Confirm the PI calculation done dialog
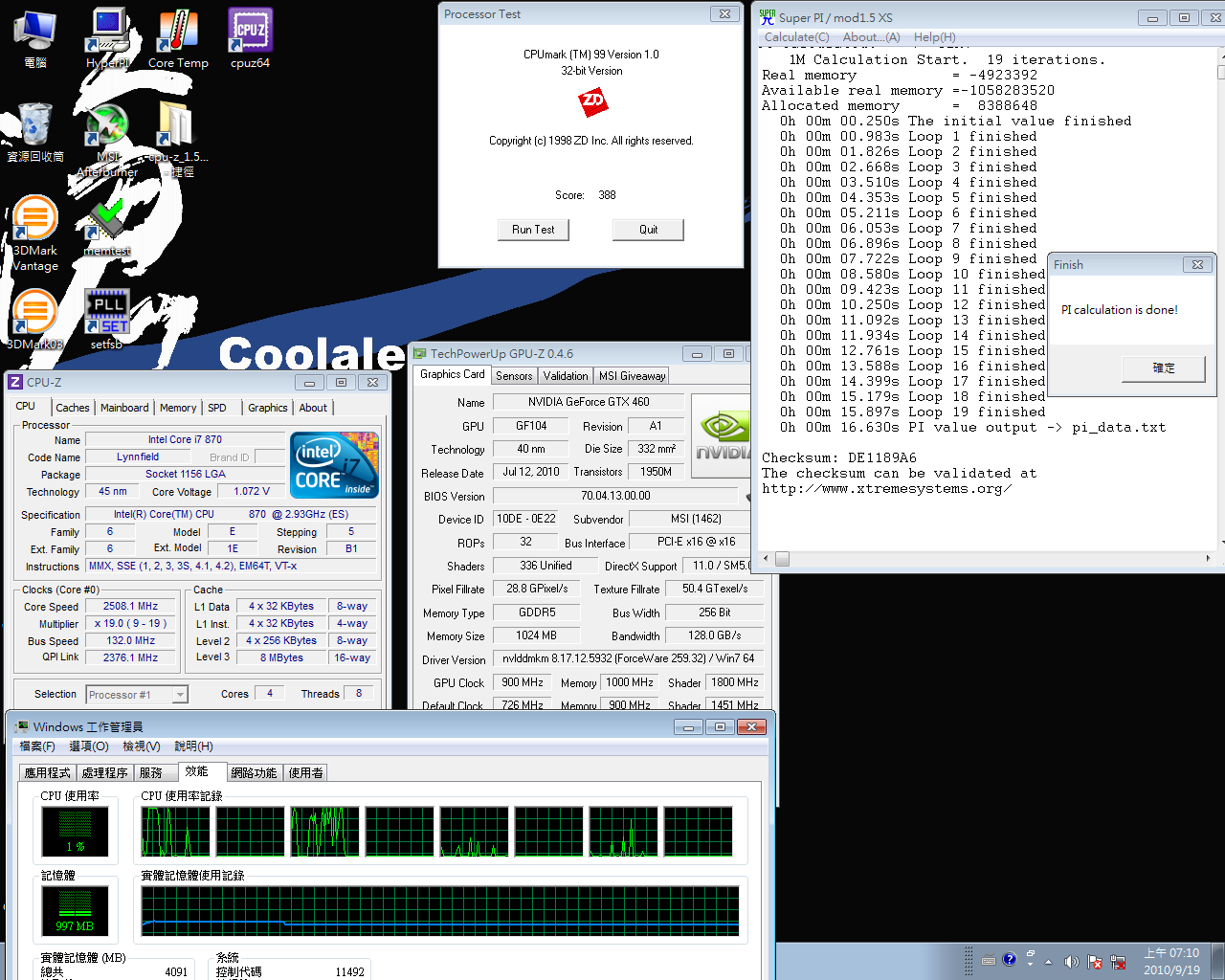The width and height of the screenshot is (1225, 980). coord(1164,367)
